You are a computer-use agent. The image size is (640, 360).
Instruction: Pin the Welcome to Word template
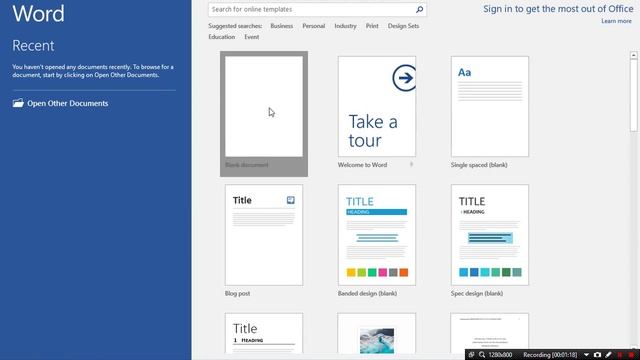click(x=411, y=164)
